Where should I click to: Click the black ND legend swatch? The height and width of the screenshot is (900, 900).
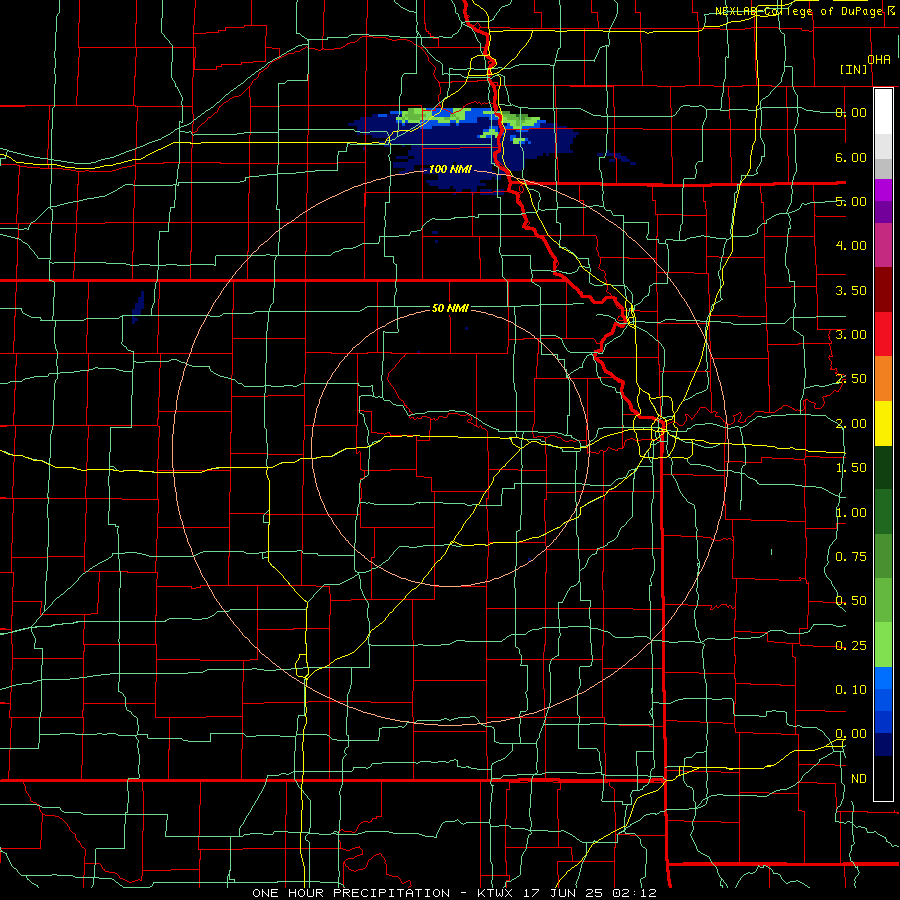883,778
